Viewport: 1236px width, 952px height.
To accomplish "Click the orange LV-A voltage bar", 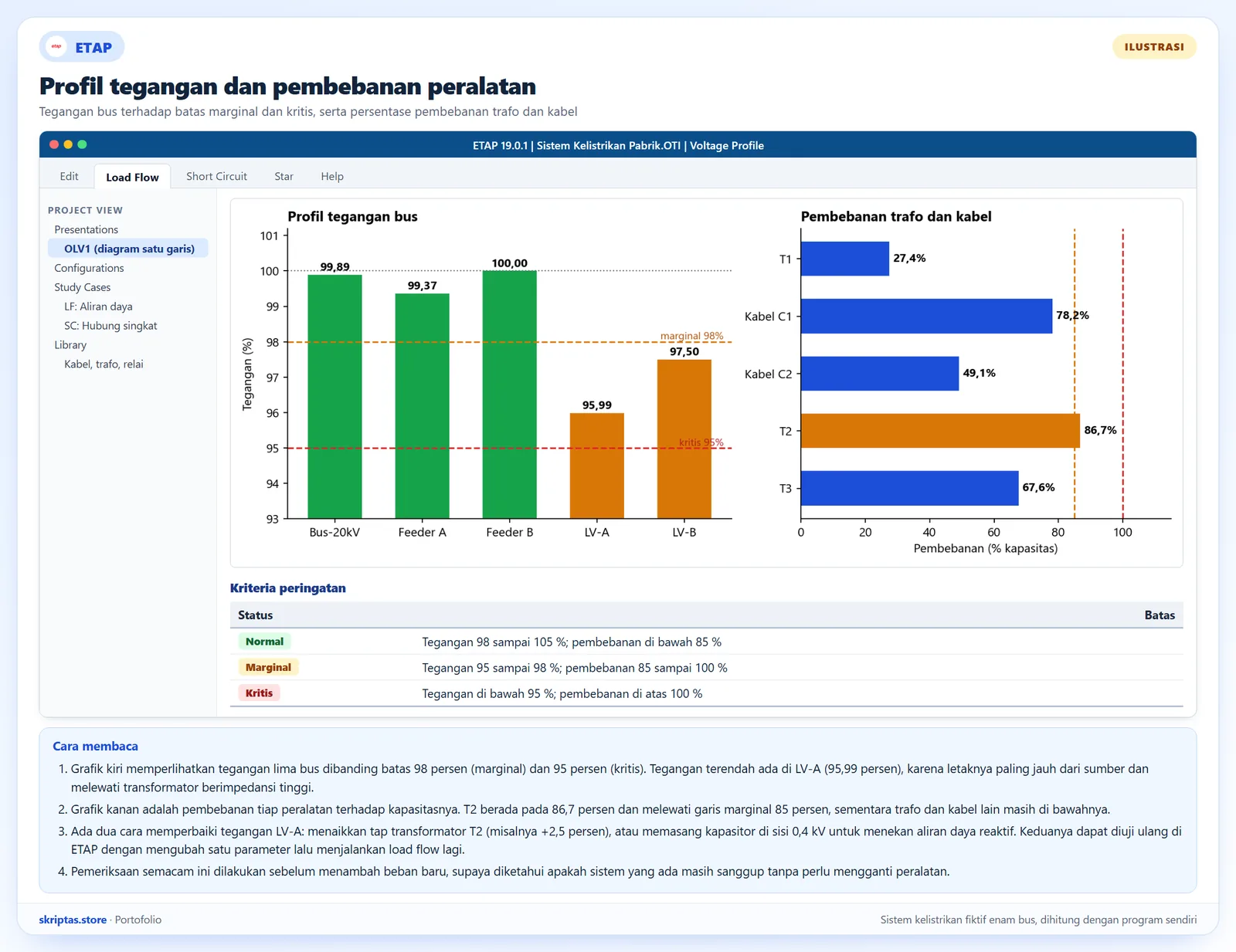I will 596,466.
